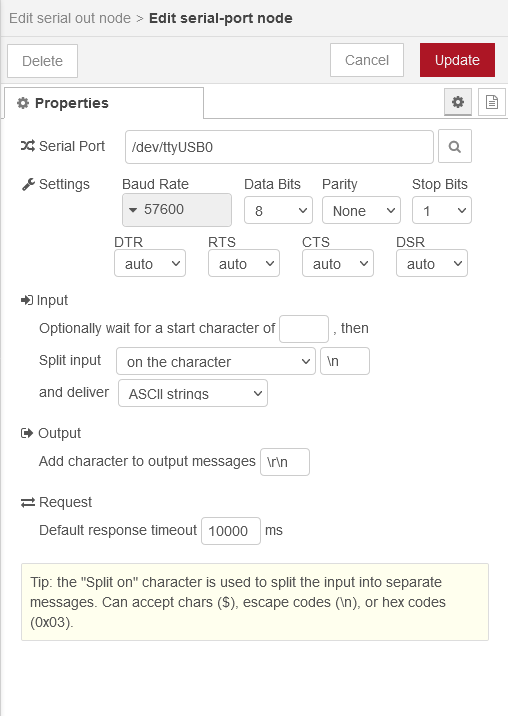Click the response timeout 10000 field
This screenshot has width=508, height=716.
pyautogui.click(x=231, y=531)
